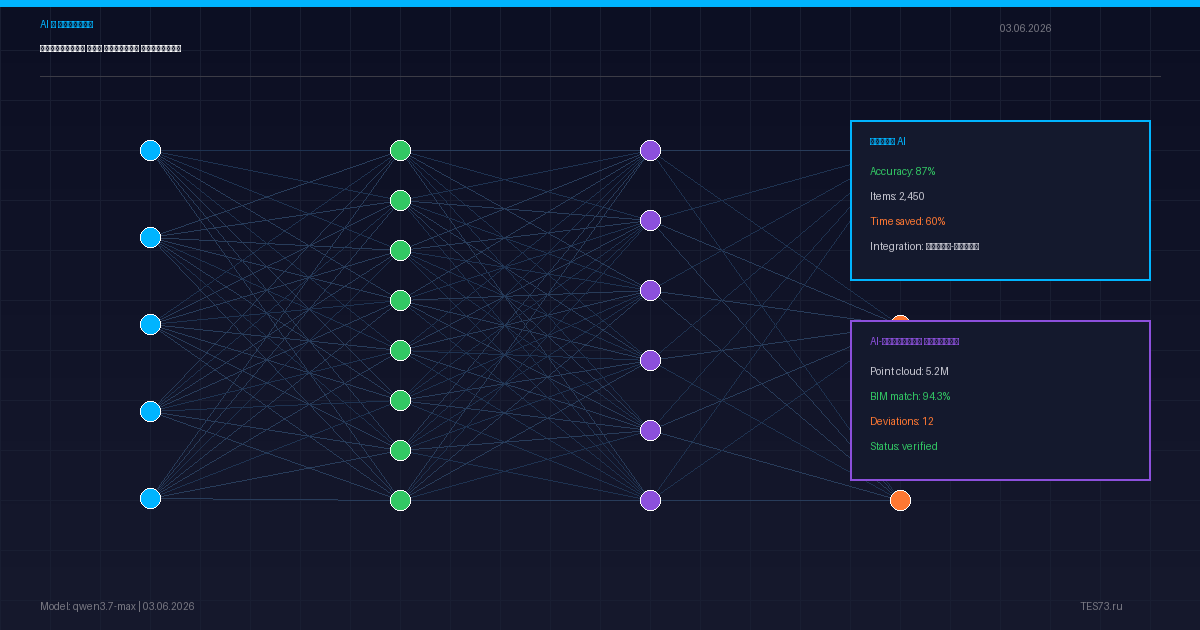Select the middle blue input node
The width and height of the screenshot is (1200, 630).
click(150, 324)
